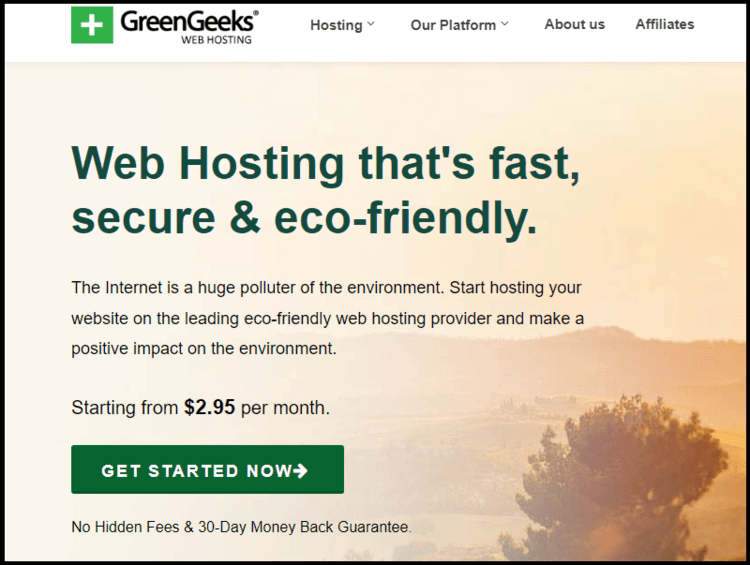Click the 'secure & eco-friendly.' headline line
Viewport: 750px width, 565px height.
[x=304, y=218]
